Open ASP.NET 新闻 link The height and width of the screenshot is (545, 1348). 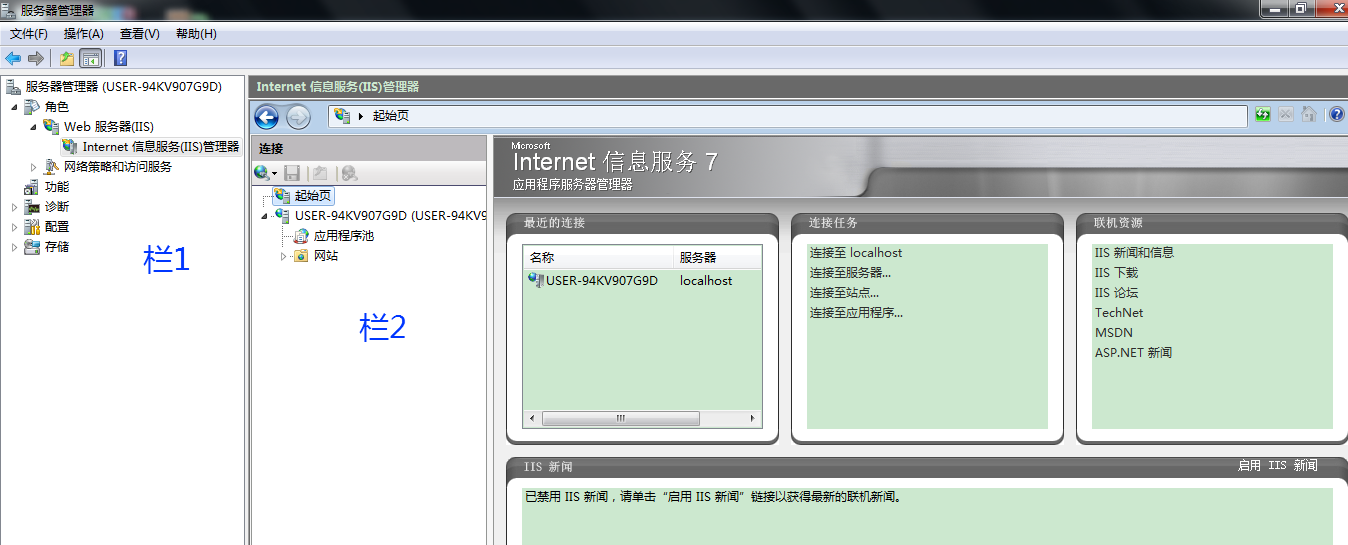1133,353
